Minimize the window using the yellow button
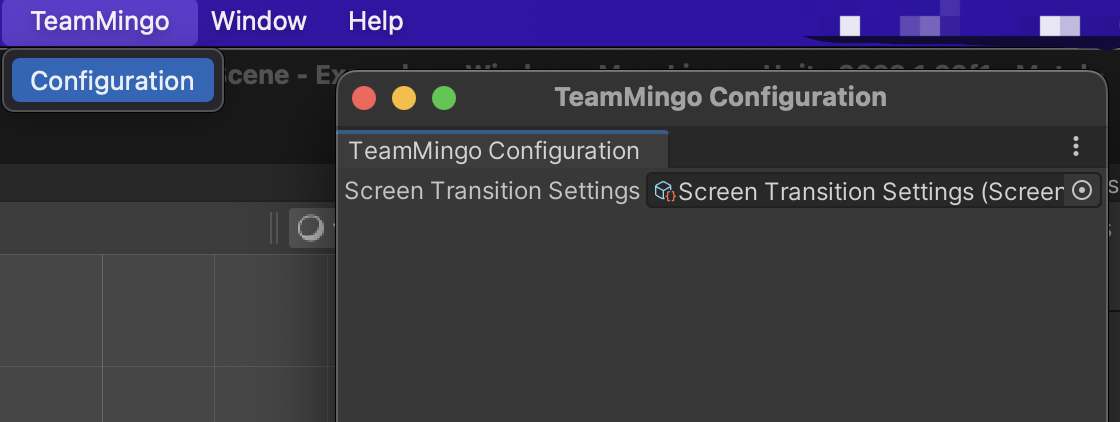The width and height of the screenshot is (1120, 422). [404, 98]
